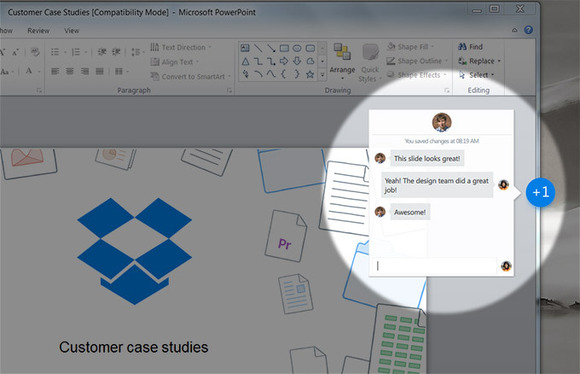Viewport: 580px width, 374px height.
Task: Open PowerPoint Help question mark icon
Action: tap(529, 30)
